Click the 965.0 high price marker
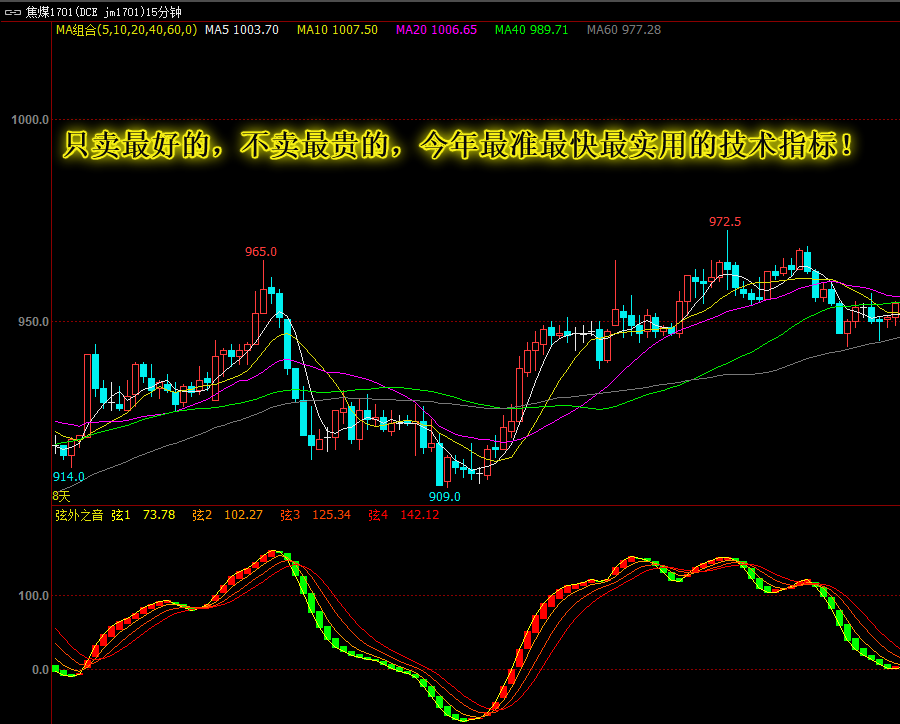 pos(261,252)
